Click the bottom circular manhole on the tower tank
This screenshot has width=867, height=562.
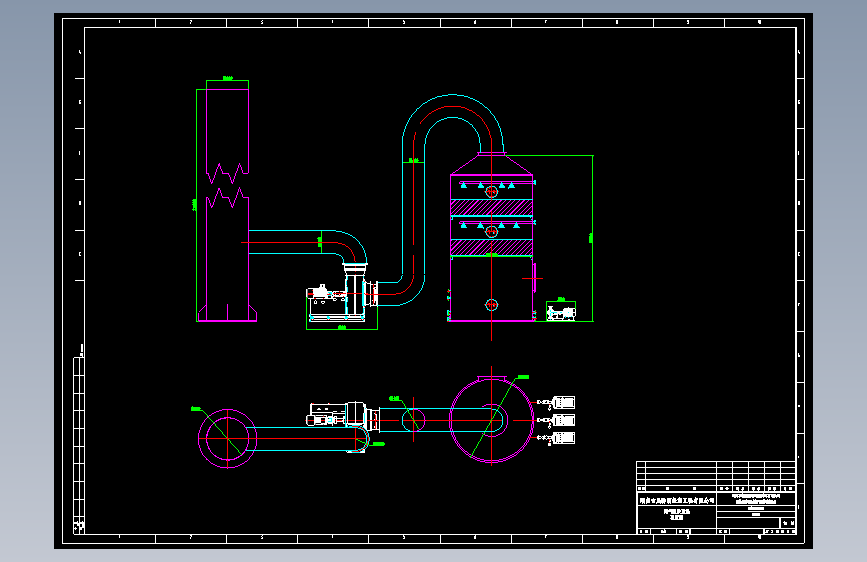pos(492,305)
